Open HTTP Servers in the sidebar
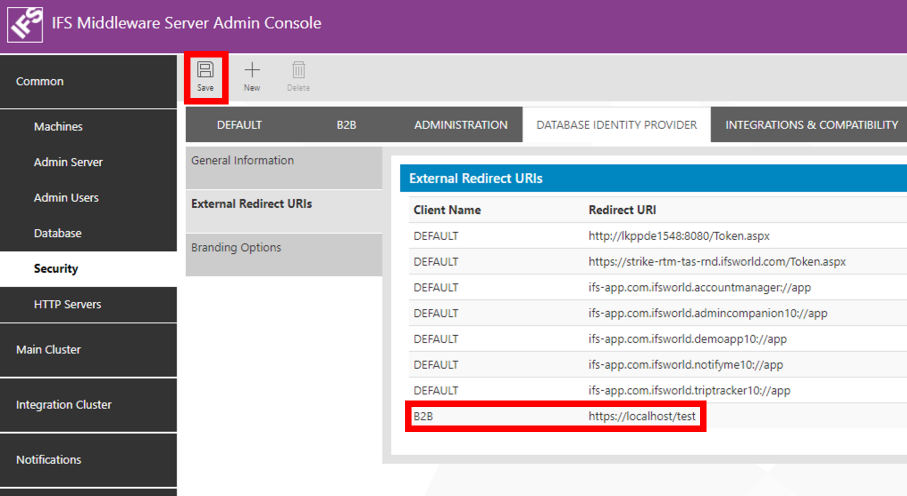Viewport: 907px width, 496px height. [67, 304]
